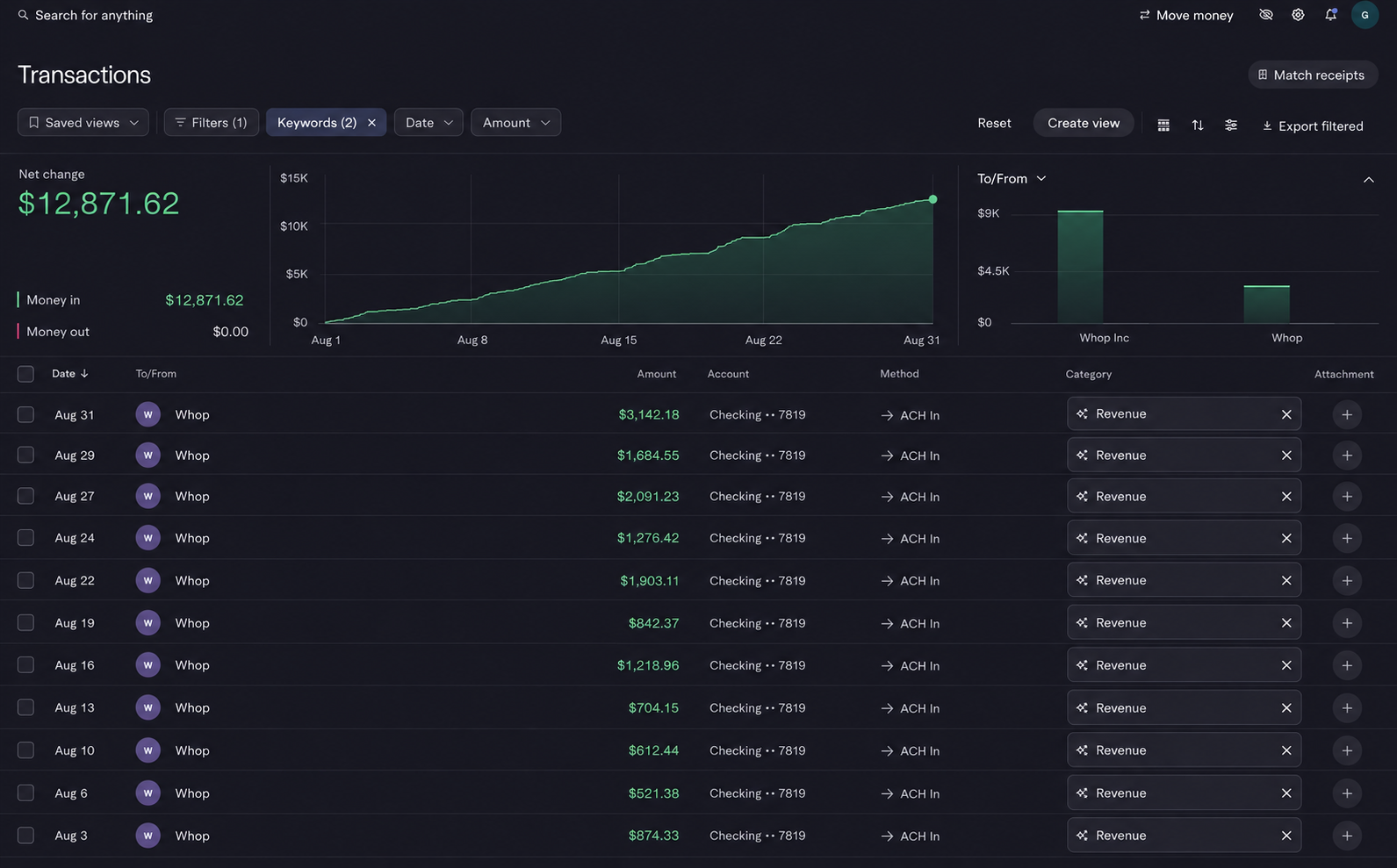Expand the Date filter dropdown
The height and width of the screenshot is (868, 1397).
point(428,123)
